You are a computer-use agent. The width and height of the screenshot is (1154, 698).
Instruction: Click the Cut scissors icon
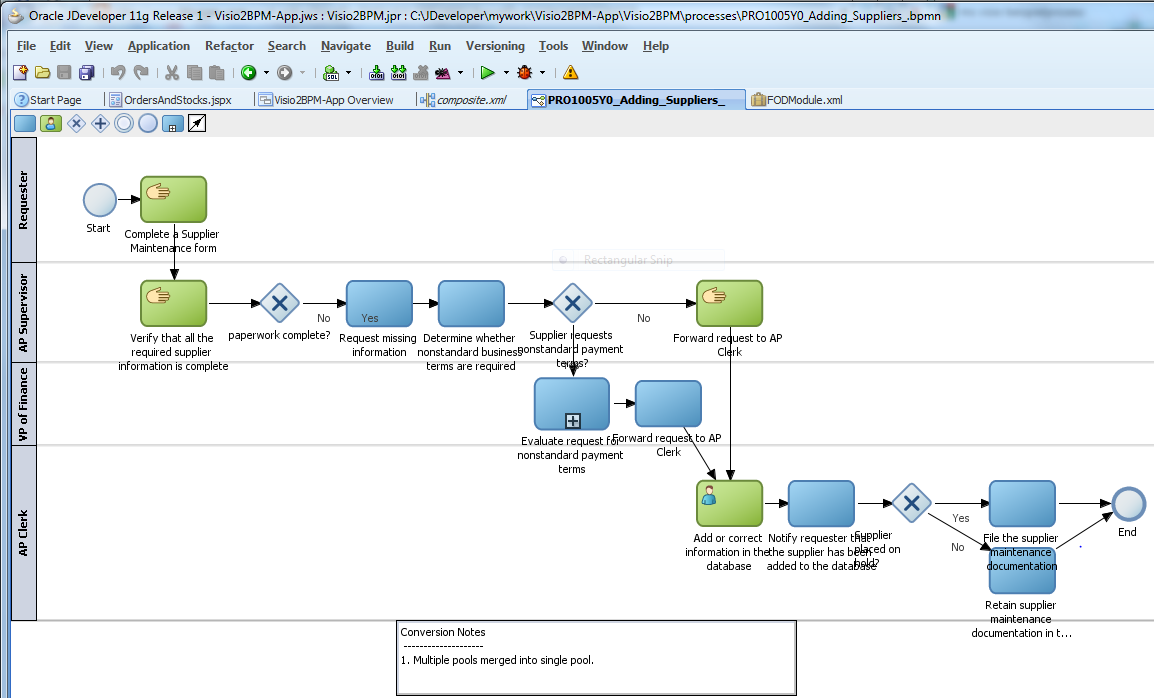[172, 72]
